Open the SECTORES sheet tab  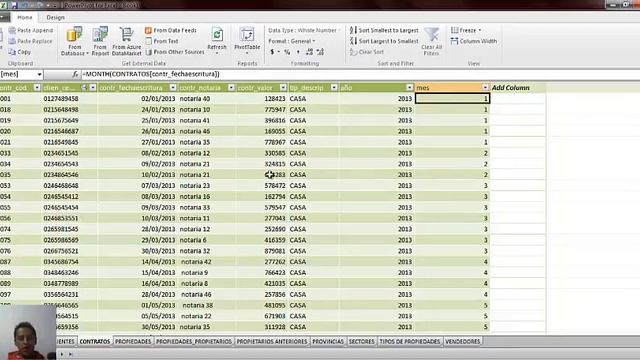coord(362,341)
